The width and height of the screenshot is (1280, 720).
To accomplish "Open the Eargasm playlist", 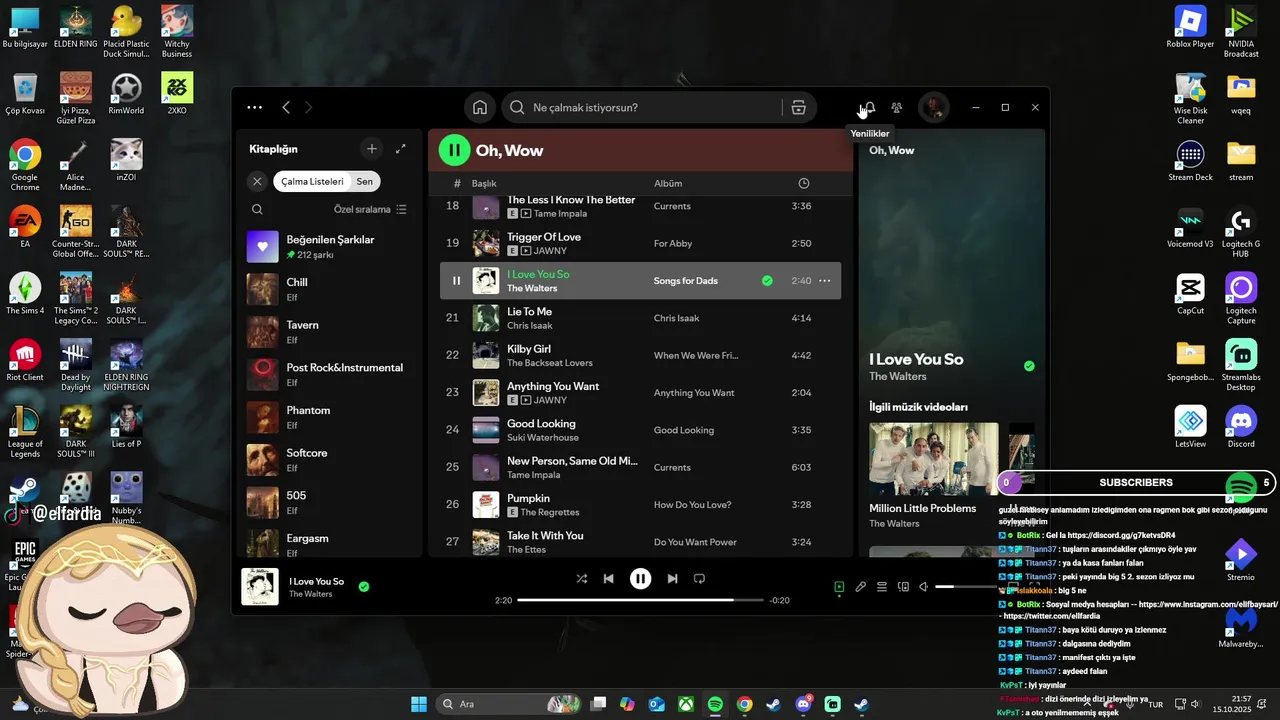I will (x=330, y=544).
